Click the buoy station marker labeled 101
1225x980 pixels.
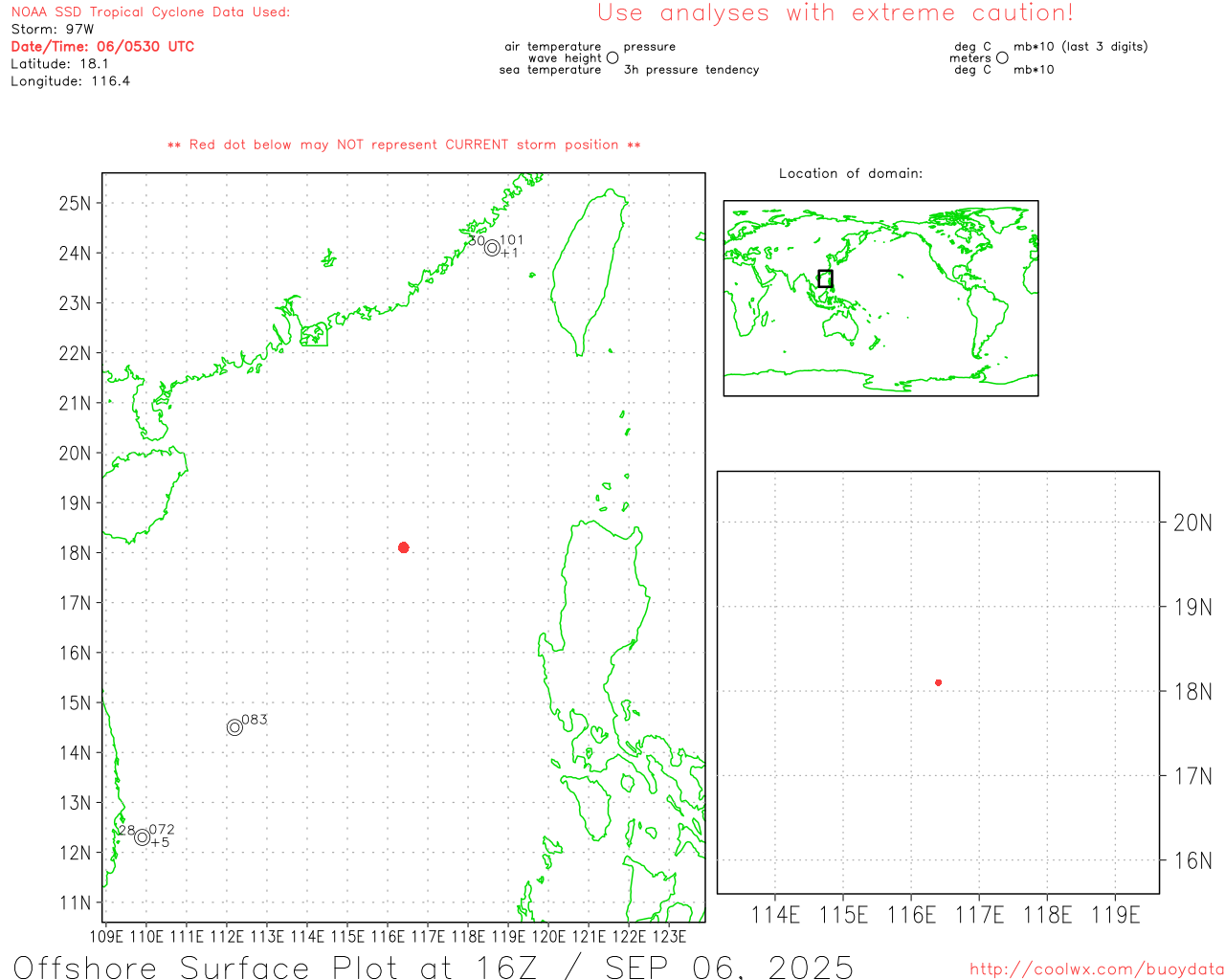(x=492, y=248)
